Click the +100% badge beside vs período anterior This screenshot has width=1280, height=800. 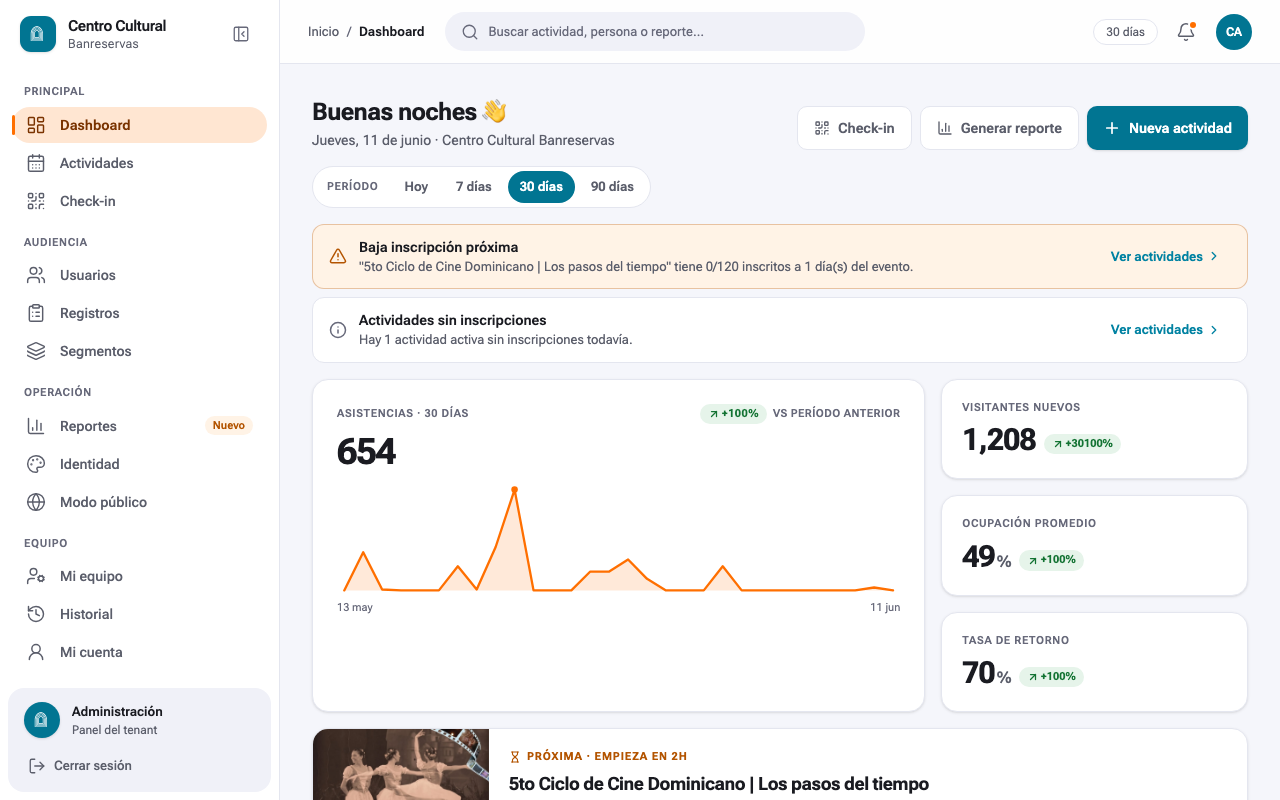pyautogui.click(x=733, y=413)
